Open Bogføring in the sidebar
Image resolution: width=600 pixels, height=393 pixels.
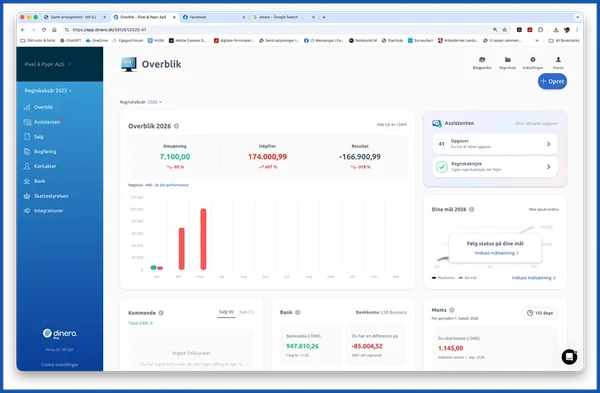pyautogui.click(x=40, y=152)
